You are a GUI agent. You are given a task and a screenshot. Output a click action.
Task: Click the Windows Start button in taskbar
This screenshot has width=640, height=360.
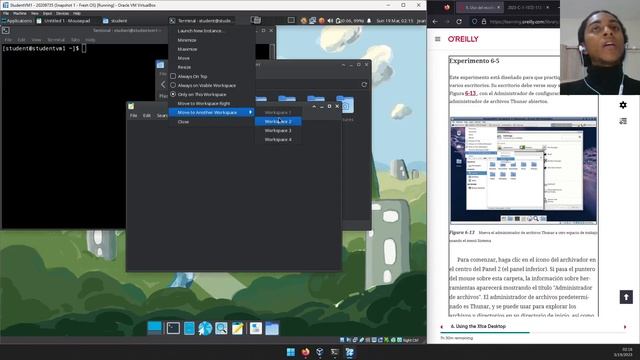click(291, 352)
